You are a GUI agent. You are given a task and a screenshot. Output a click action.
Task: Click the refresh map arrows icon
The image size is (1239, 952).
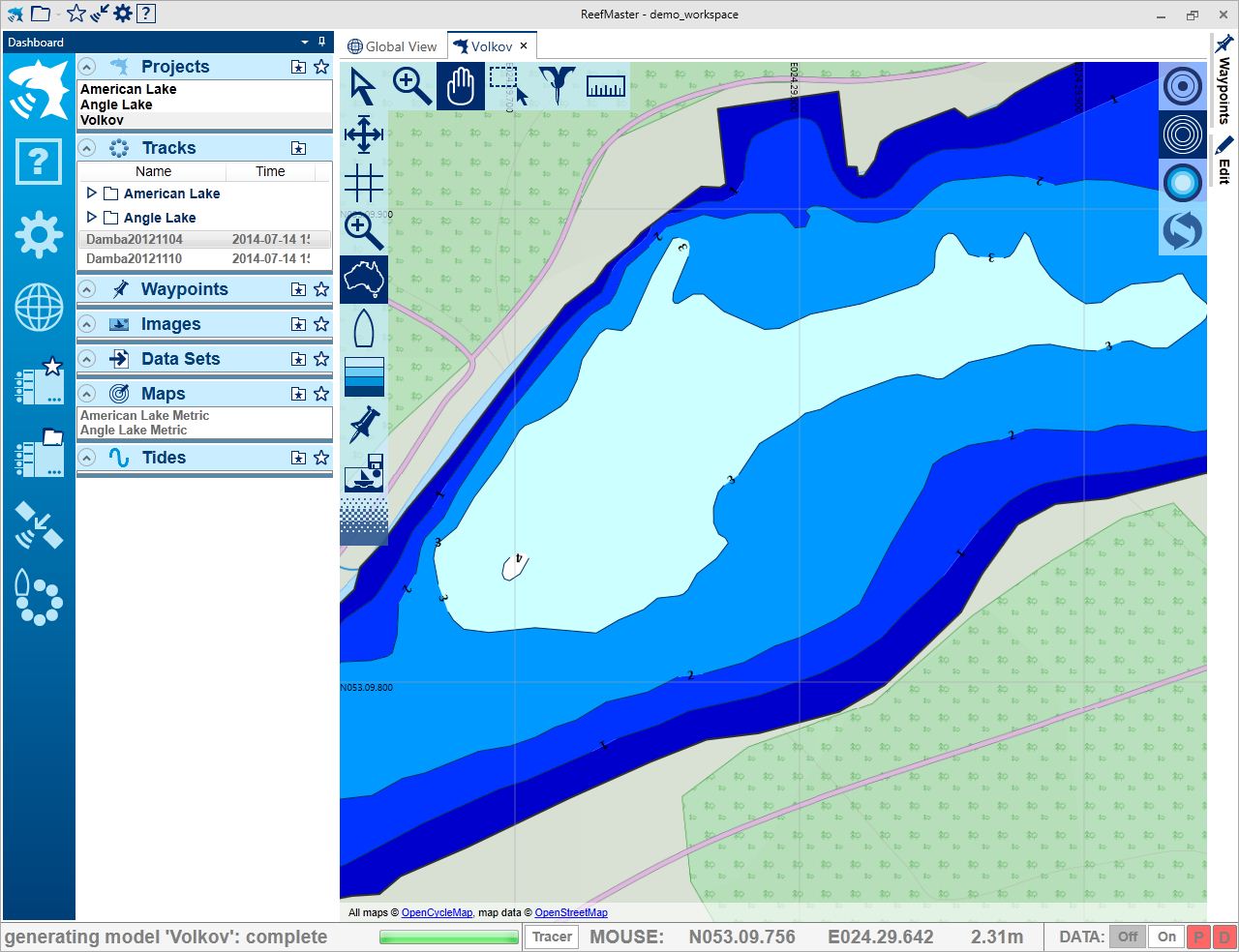click(1183, 231)
